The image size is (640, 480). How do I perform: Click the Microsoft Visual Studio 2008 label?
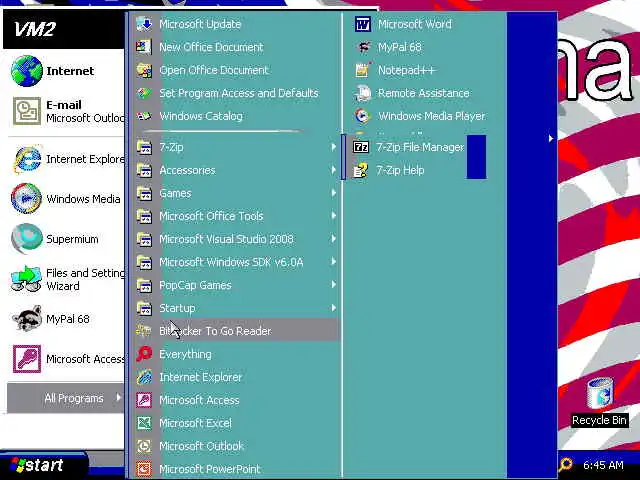coord(226,239)
